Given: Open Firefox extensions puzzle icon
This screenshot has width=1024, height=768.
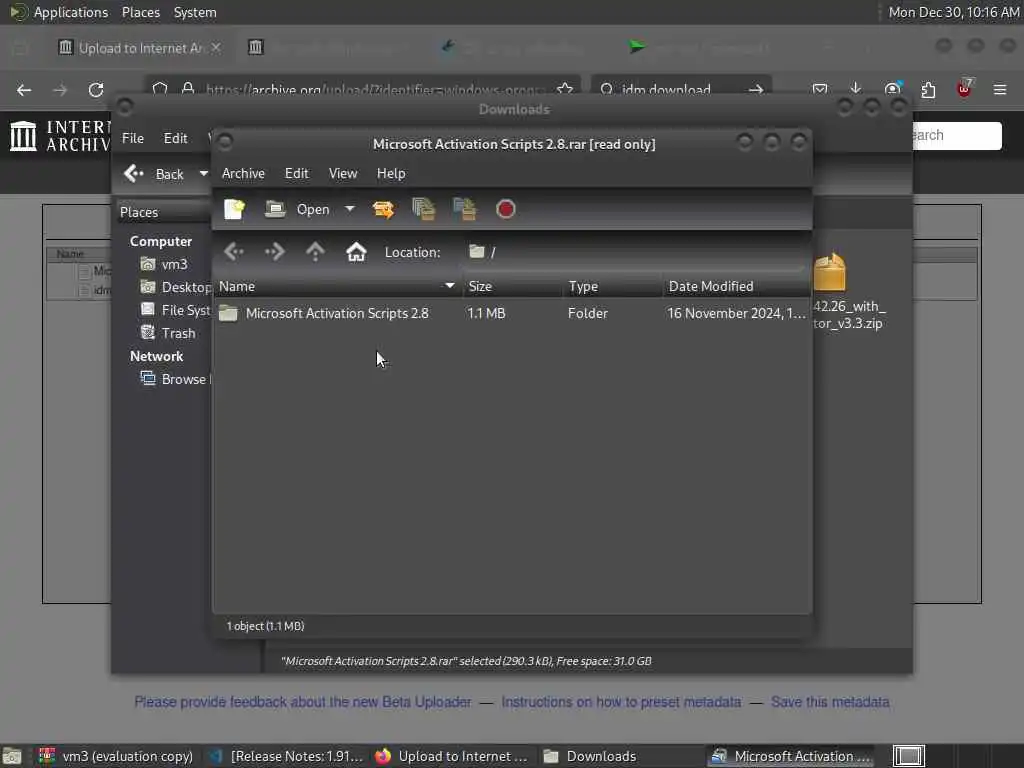Looking at the screenshot, I should 928,89.
